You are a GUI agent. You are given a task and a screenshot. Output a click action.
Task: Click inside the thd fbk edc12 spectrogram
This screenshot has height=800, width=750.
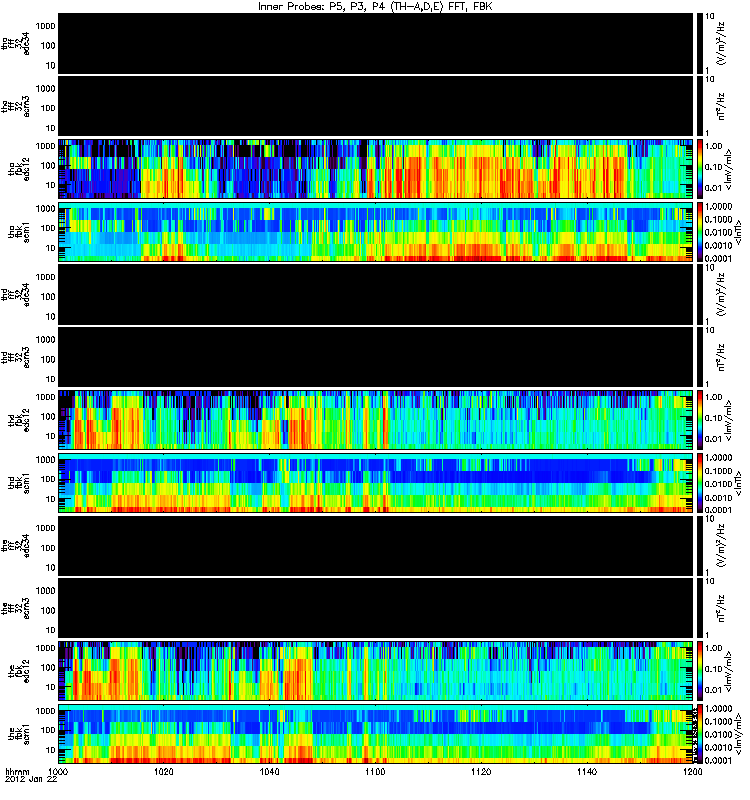376,420
